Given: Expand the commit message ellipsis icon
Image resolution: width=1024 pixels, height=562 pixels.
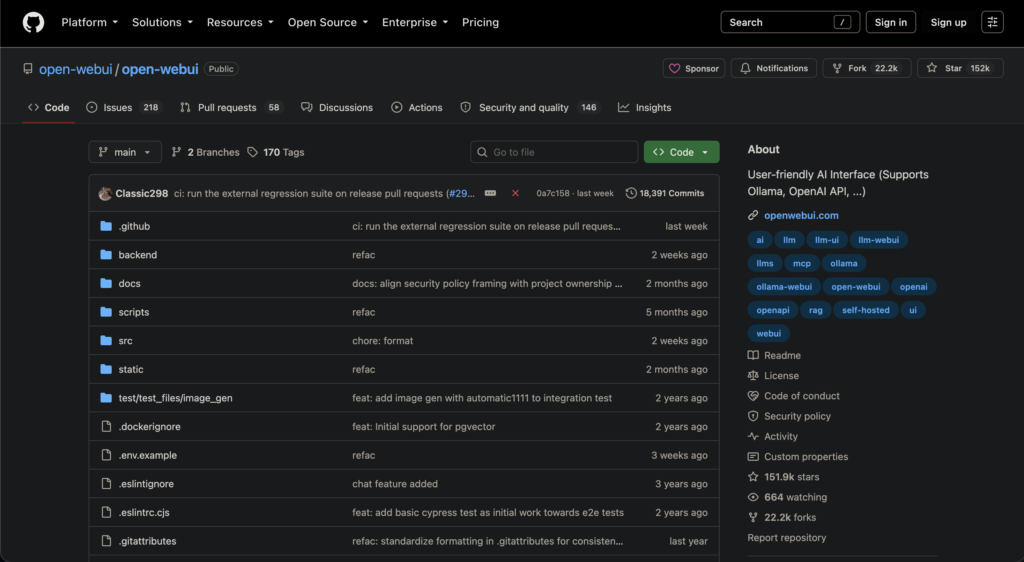Looking at the screenshot, I should 490,193.
